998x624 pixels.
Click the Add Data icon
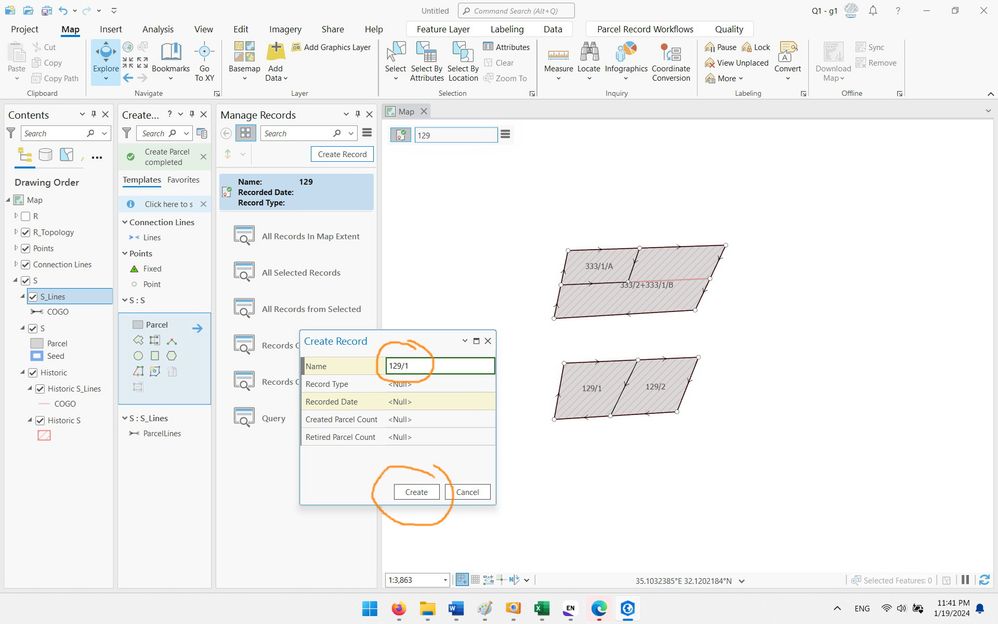pos(276,52)
